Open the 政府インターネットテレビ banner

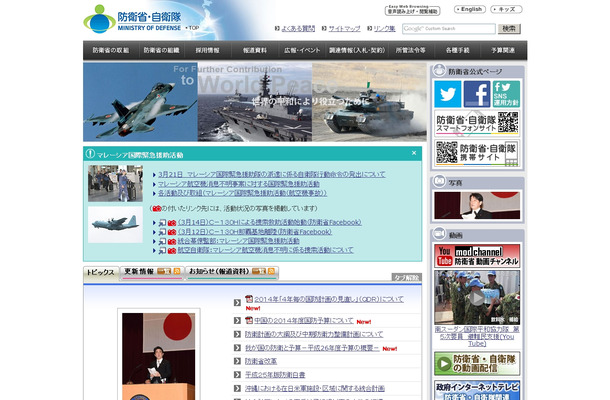point(477,390)
